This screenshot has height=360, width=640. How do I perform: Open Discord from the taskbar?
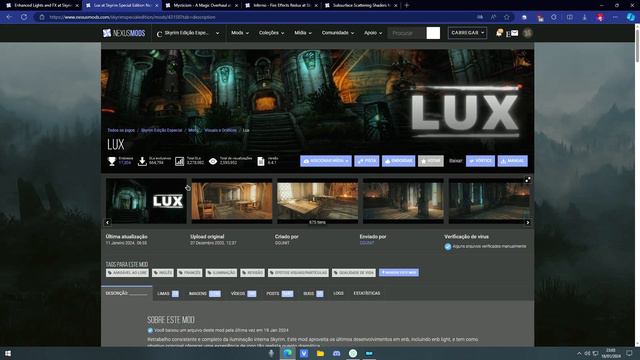click(x=336, y=353)
